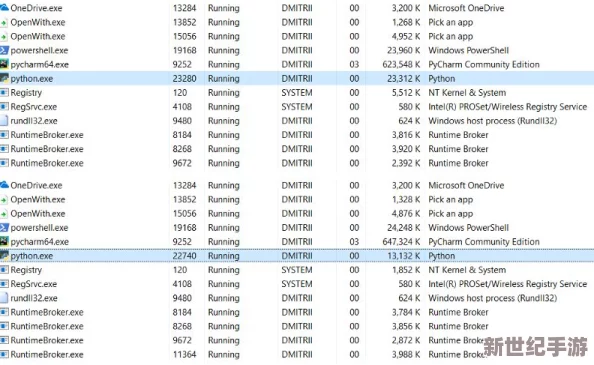Select Registry in the row with 5,512 K

pos(26,93)
